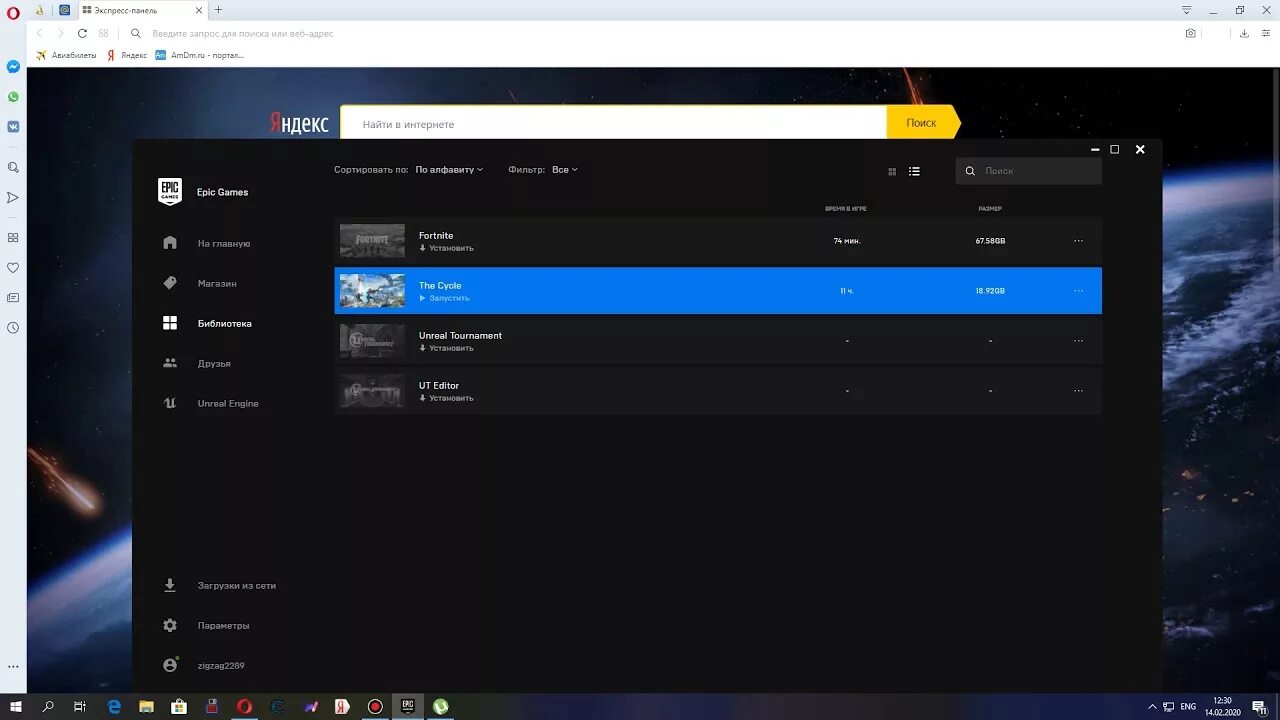Open the Друзья friends section
Screen dimensions: 1280x720
(197, 363)
